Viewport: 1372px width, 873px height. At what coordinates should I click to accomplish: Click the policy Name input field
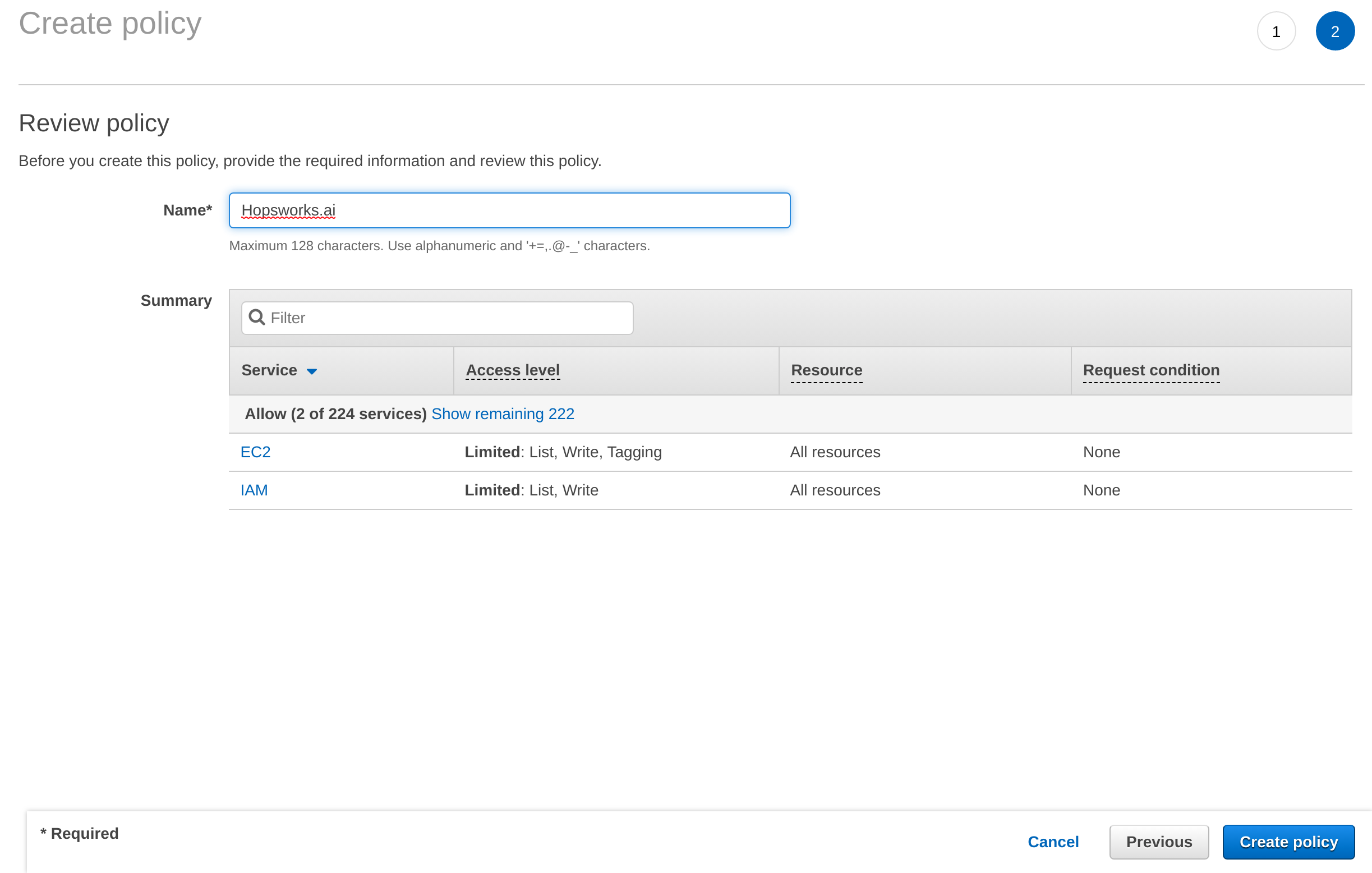(x=509, y=210)
